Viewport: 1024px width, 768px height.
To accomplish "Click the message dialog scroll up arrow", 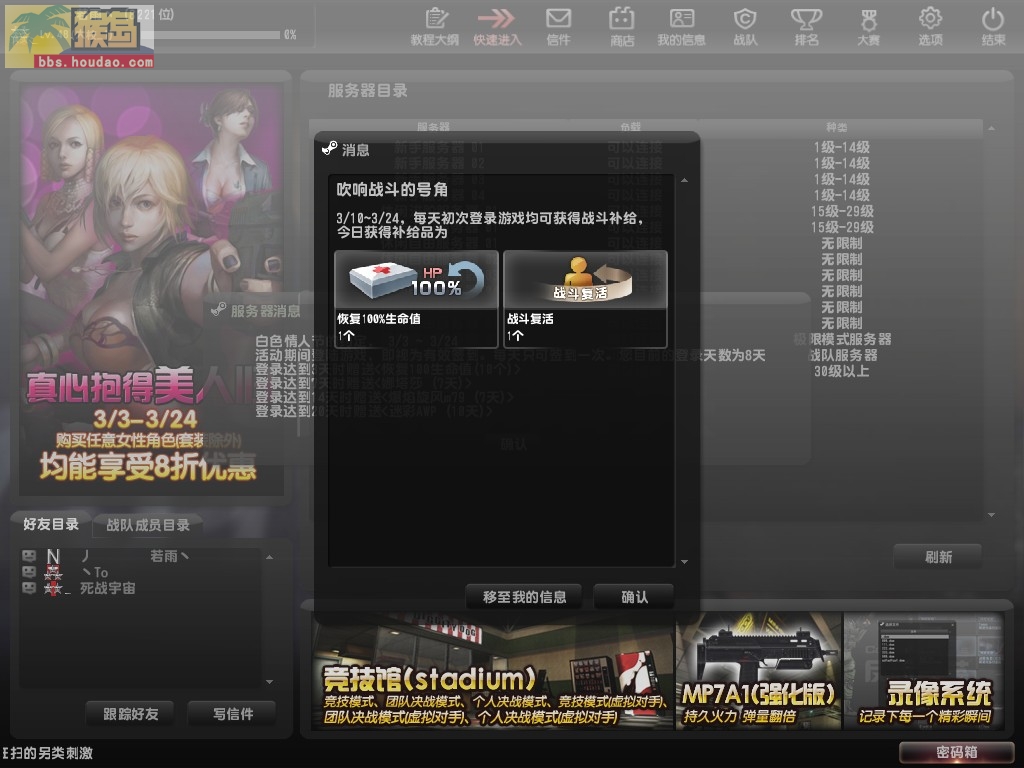I will coord(684,180).
